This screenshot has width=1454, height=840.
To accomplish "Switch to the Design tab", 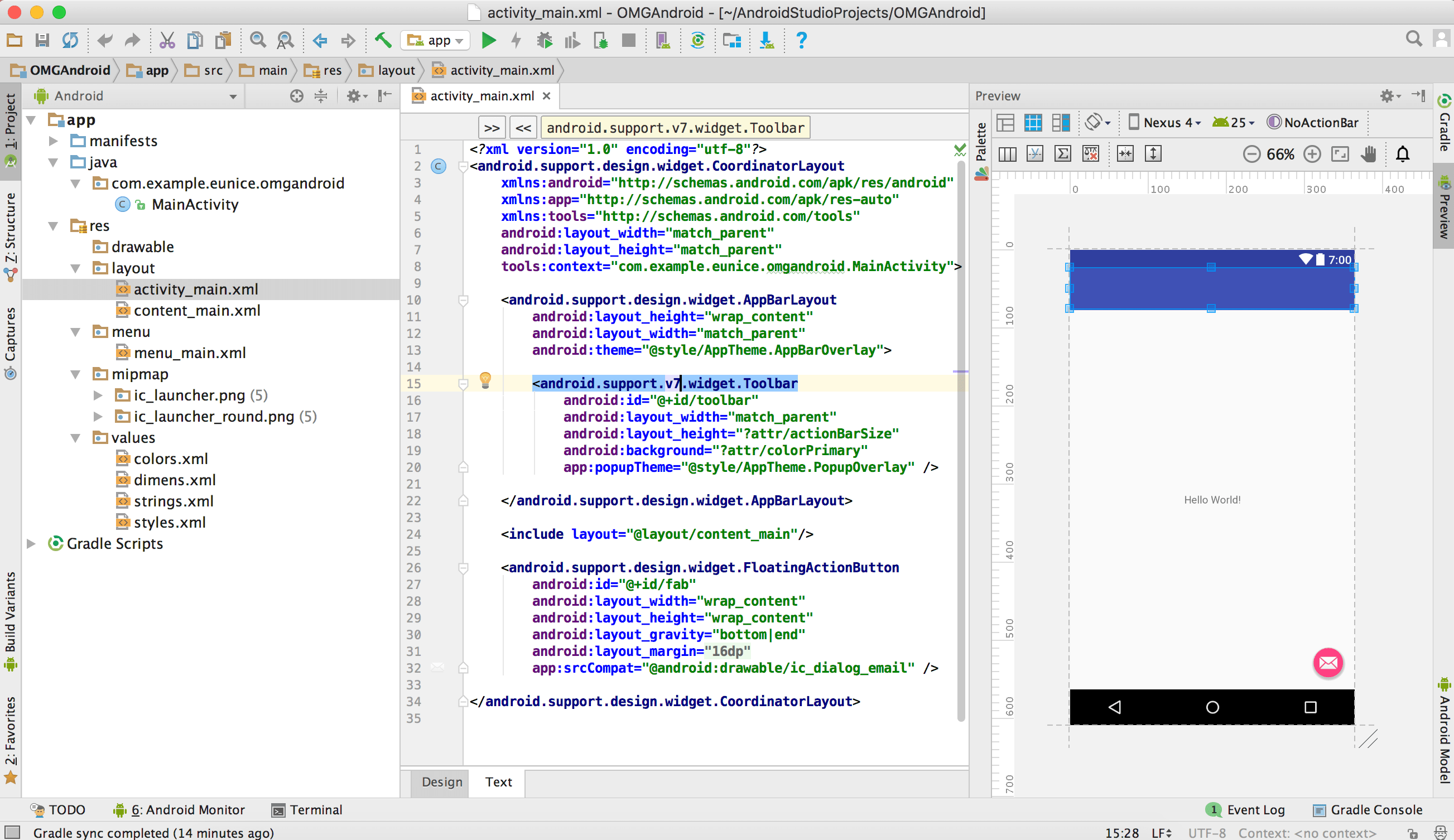I will click(x=441, y=782).
